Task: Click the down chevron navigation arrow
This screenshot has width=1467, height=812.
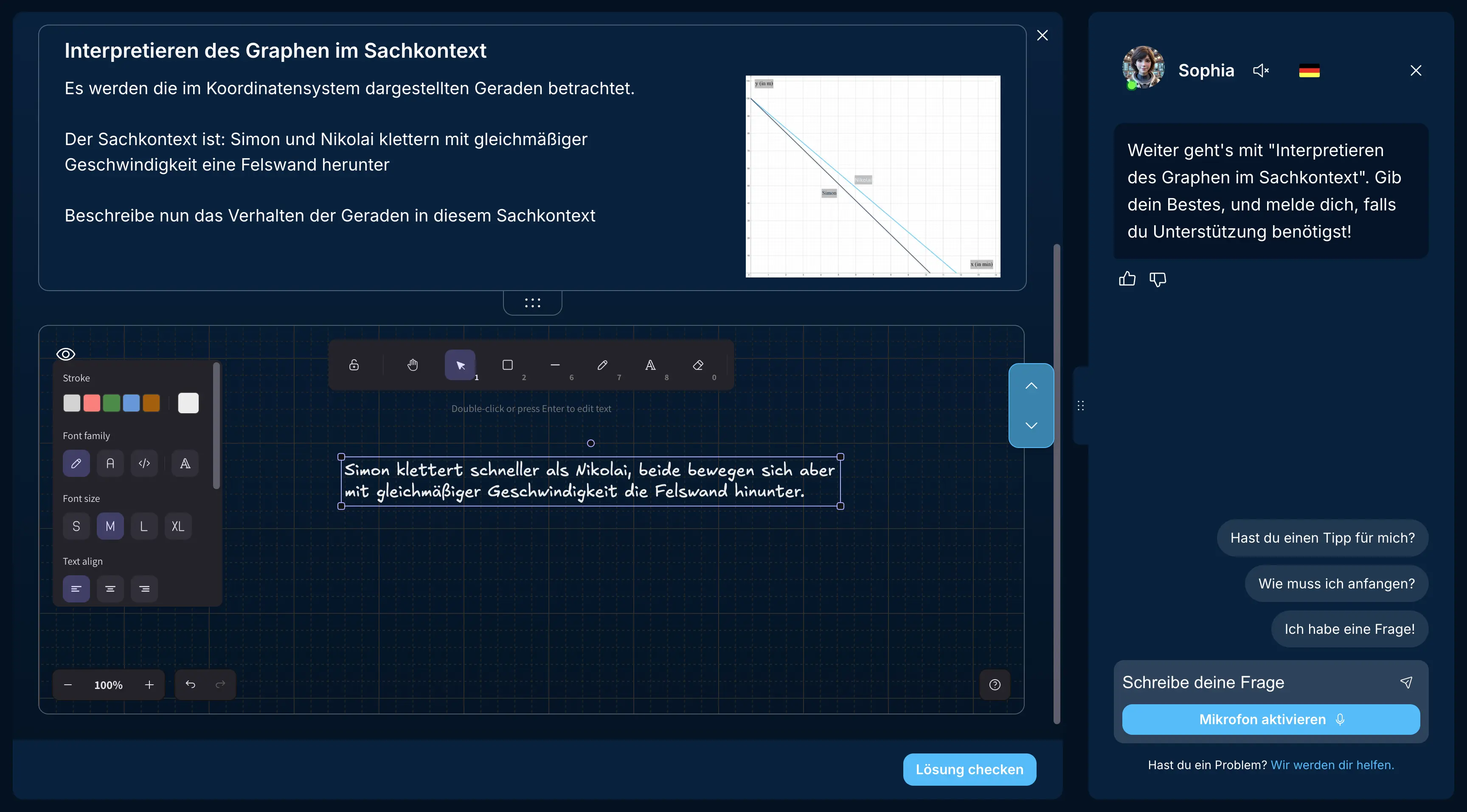Action: pos(1031,426)
